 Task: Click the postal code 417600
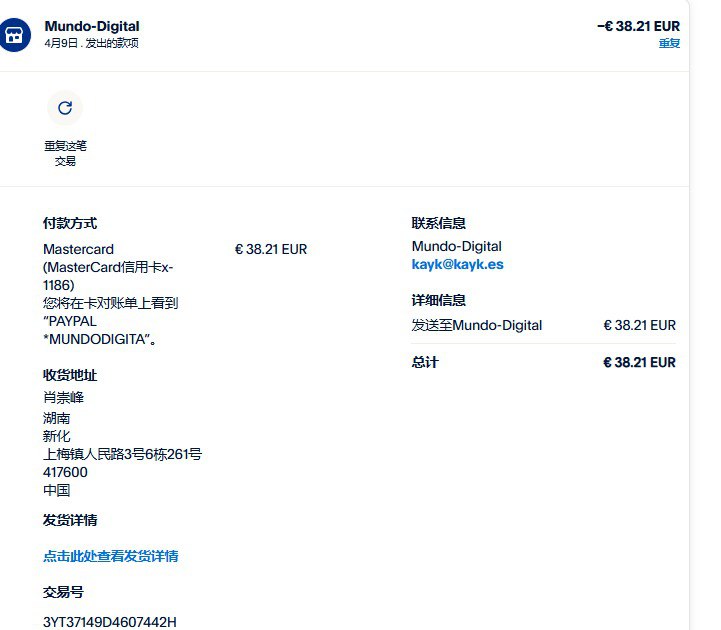point(65,472)
